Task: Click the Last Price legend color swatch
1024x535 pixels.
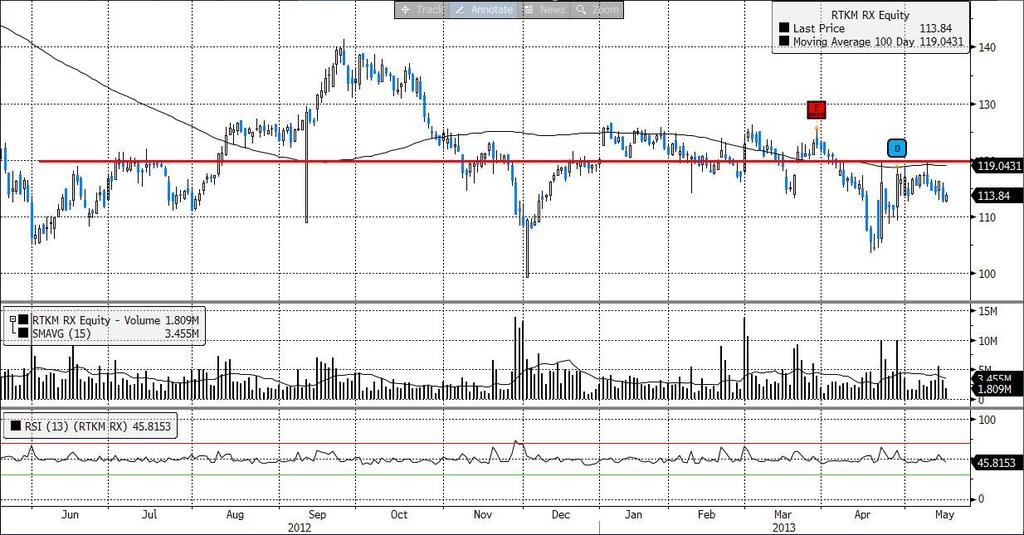Action: pos(784,29)
